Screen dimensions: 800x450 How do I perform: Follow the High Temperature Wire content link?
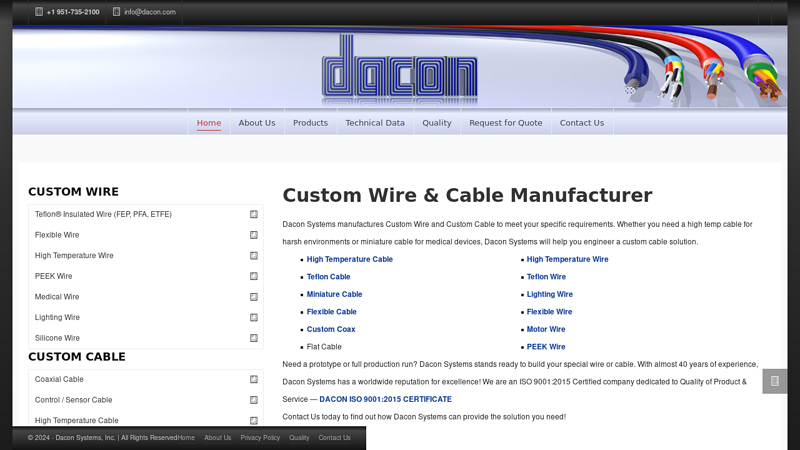click(x=567, y=259)
